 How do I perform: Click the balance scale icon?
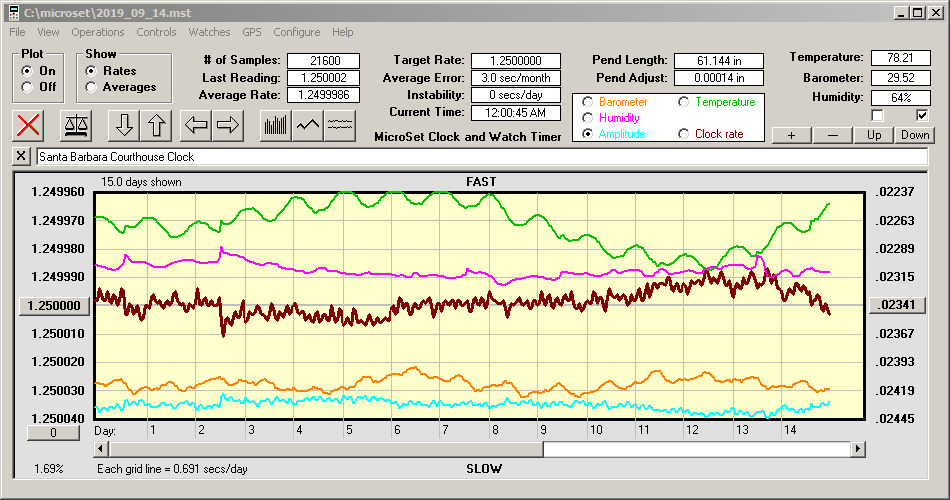[76, 125]
